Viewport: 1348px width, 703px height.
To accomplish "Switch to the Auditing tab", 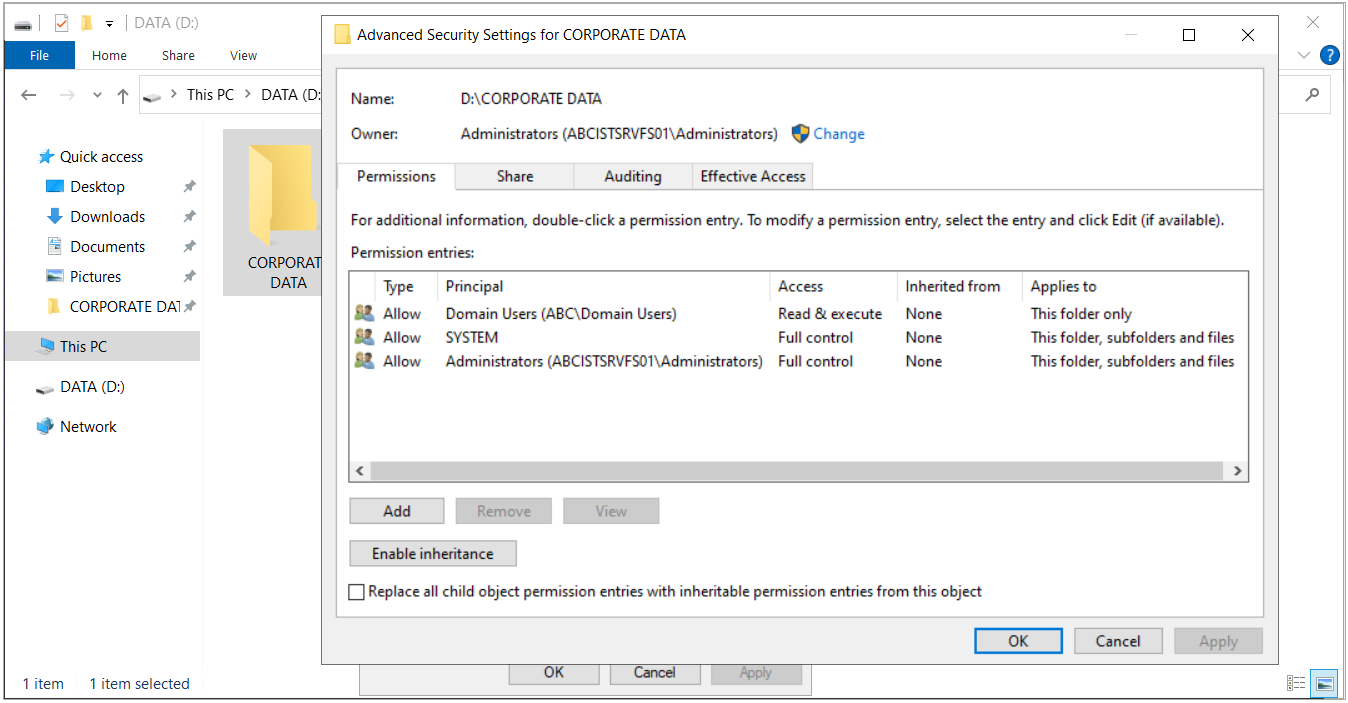I will (633, 177).
